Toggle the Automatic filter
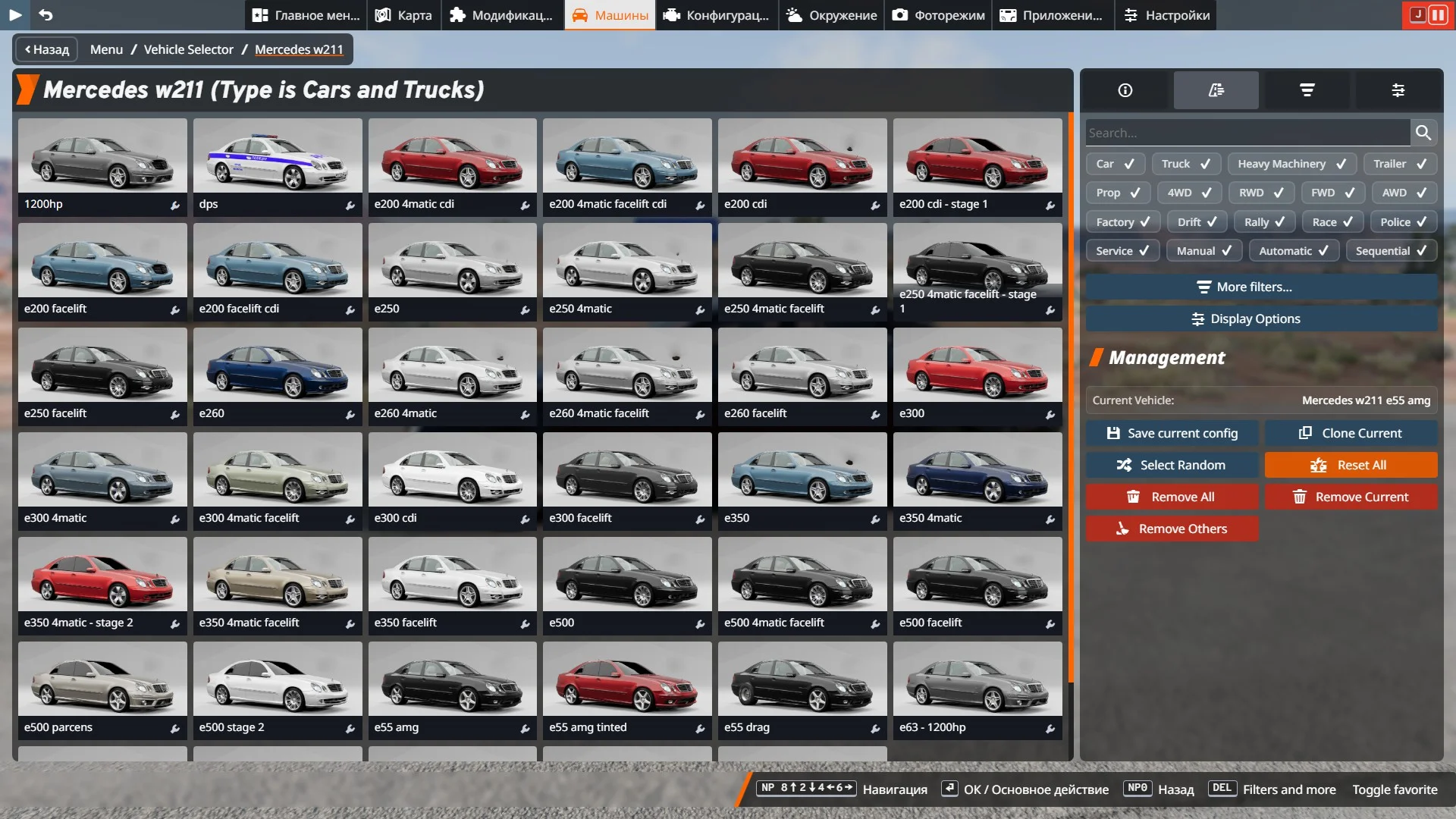Screen dimensions: 1456x819 [1294, 251]
